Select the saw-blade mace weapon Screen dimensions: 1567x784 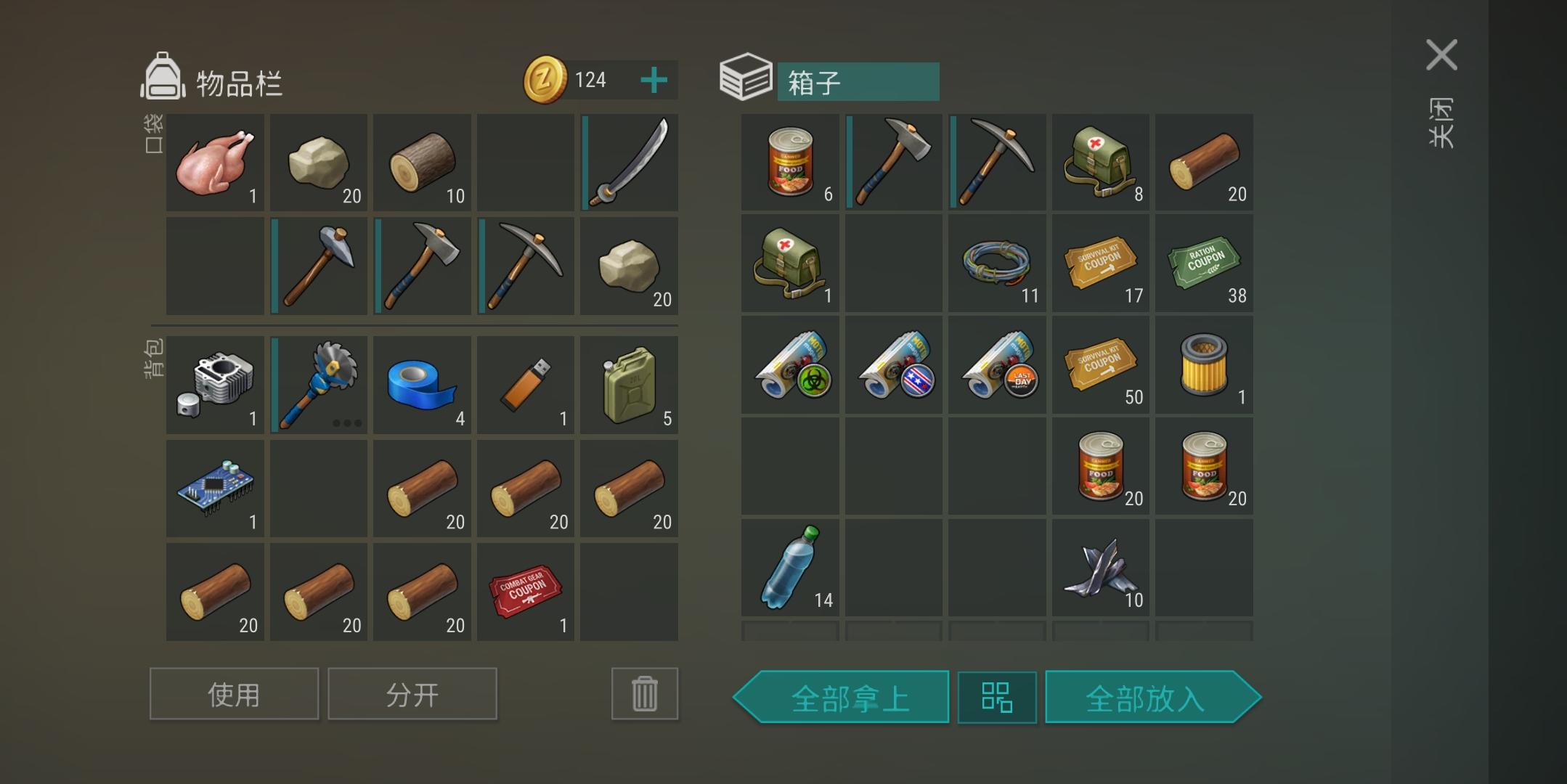(319, 385)
